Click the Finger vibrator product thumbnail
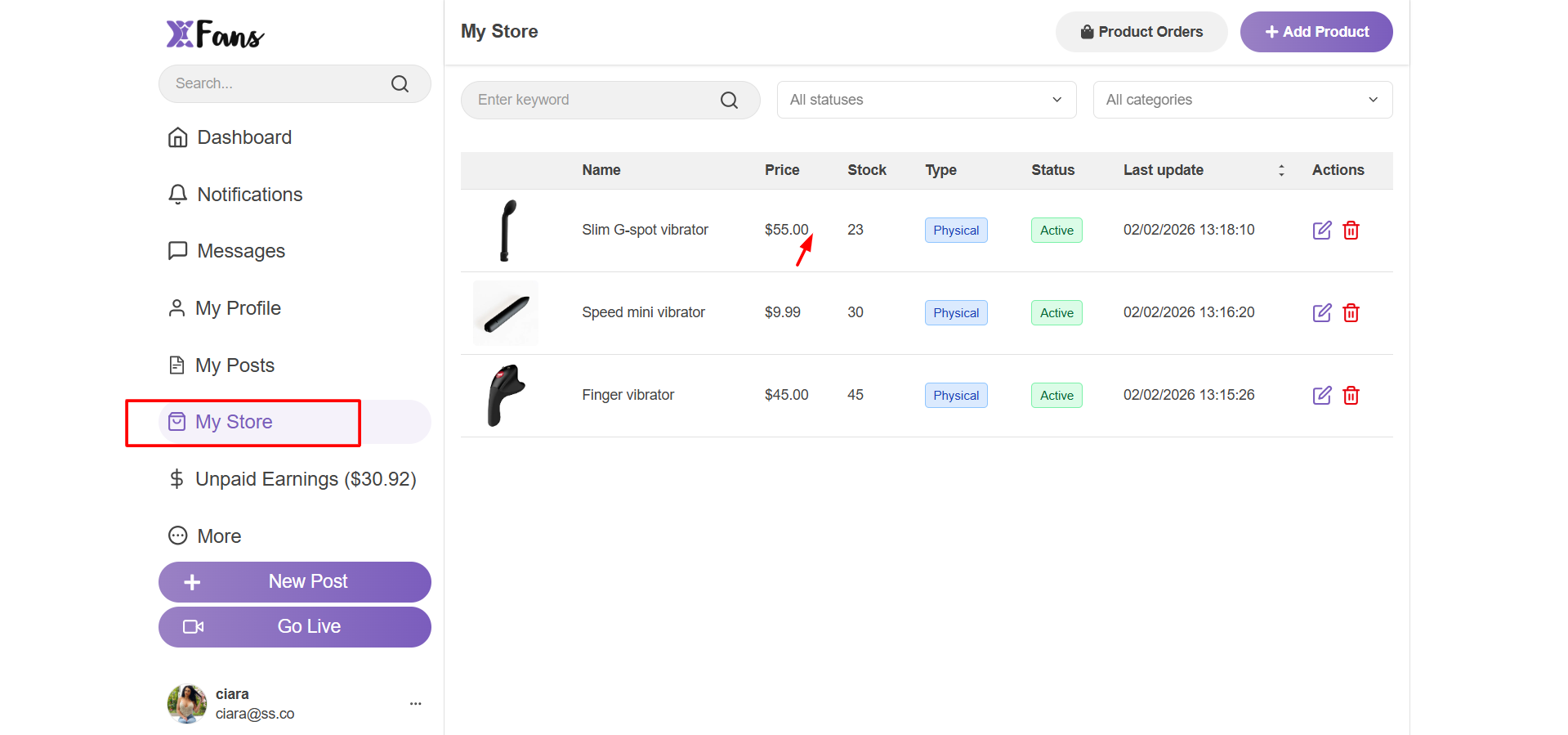This screenshot has height=735, width=1568. 506,396
